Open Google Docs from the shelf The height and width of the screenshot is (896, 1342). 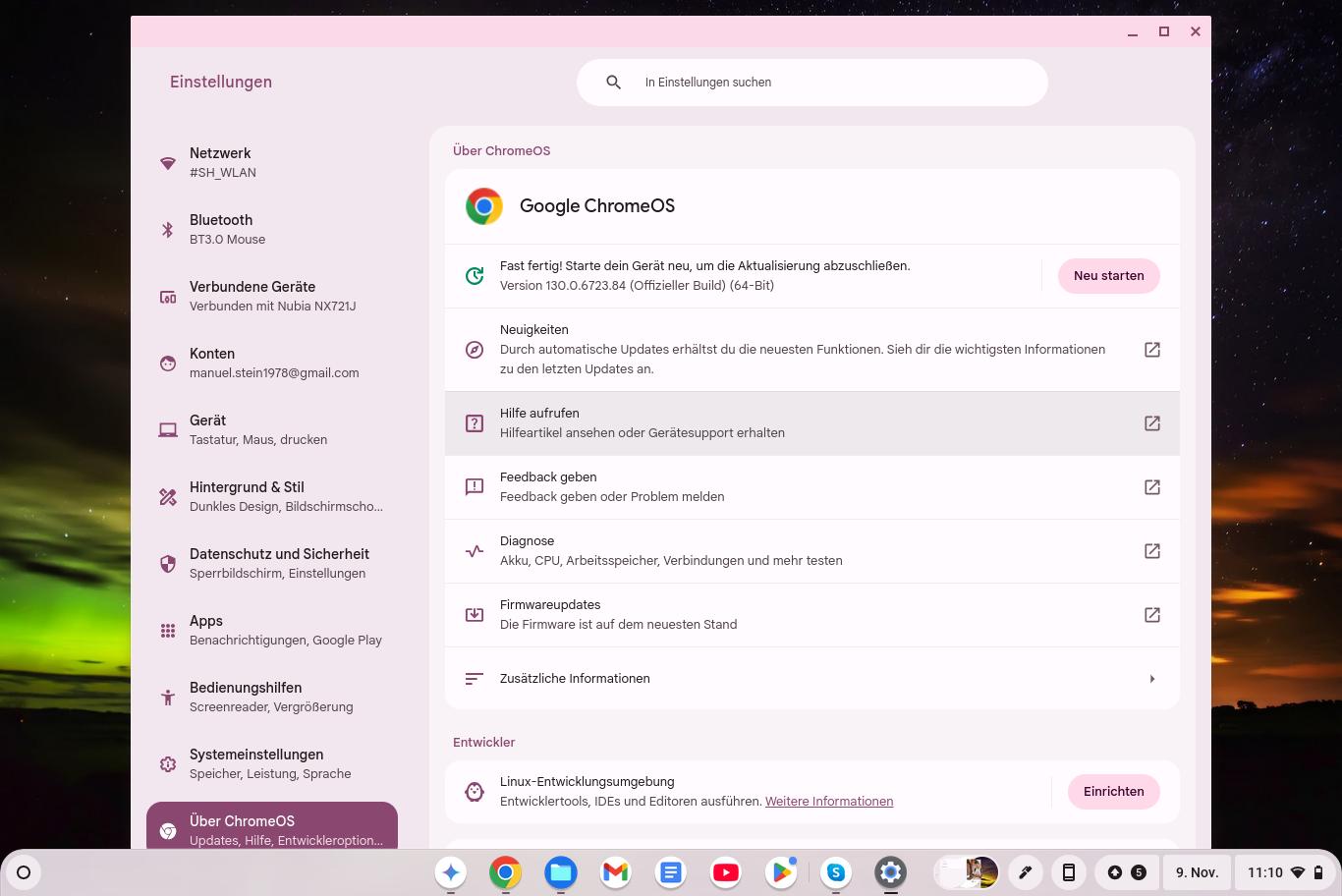point(671,872)
